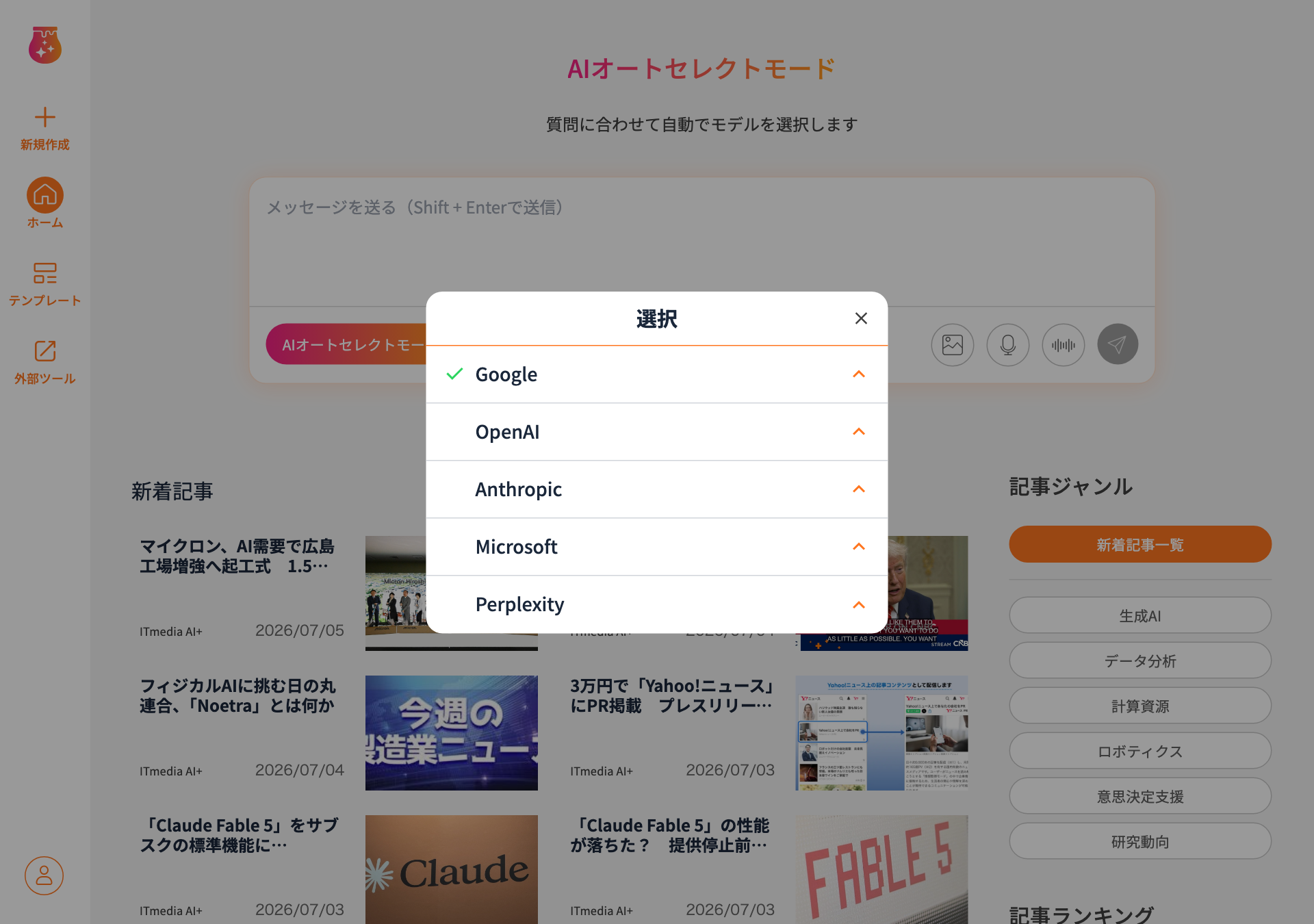Click the Micron ceremony photo thumbnail
The height and width of the screenshot is (924, 1314).
click(x=396, y=593)
